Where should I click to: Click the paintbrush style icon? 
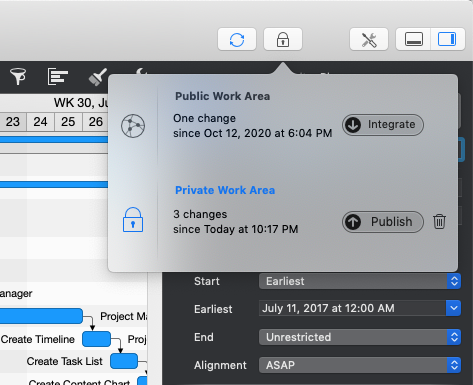[x=97, y=77]
